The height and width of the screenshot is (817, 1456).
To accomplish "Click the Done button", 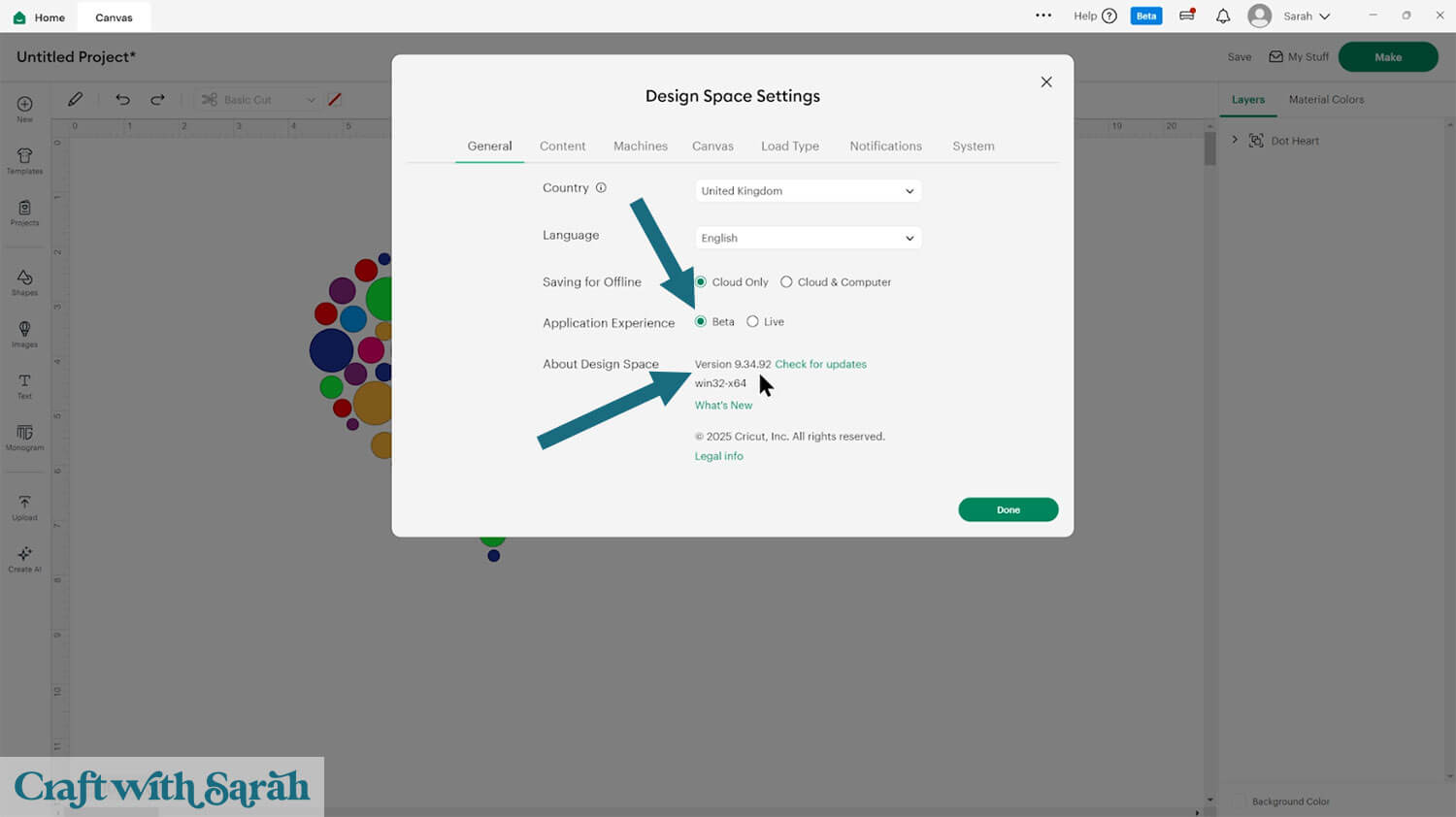I will point(1009,509).
